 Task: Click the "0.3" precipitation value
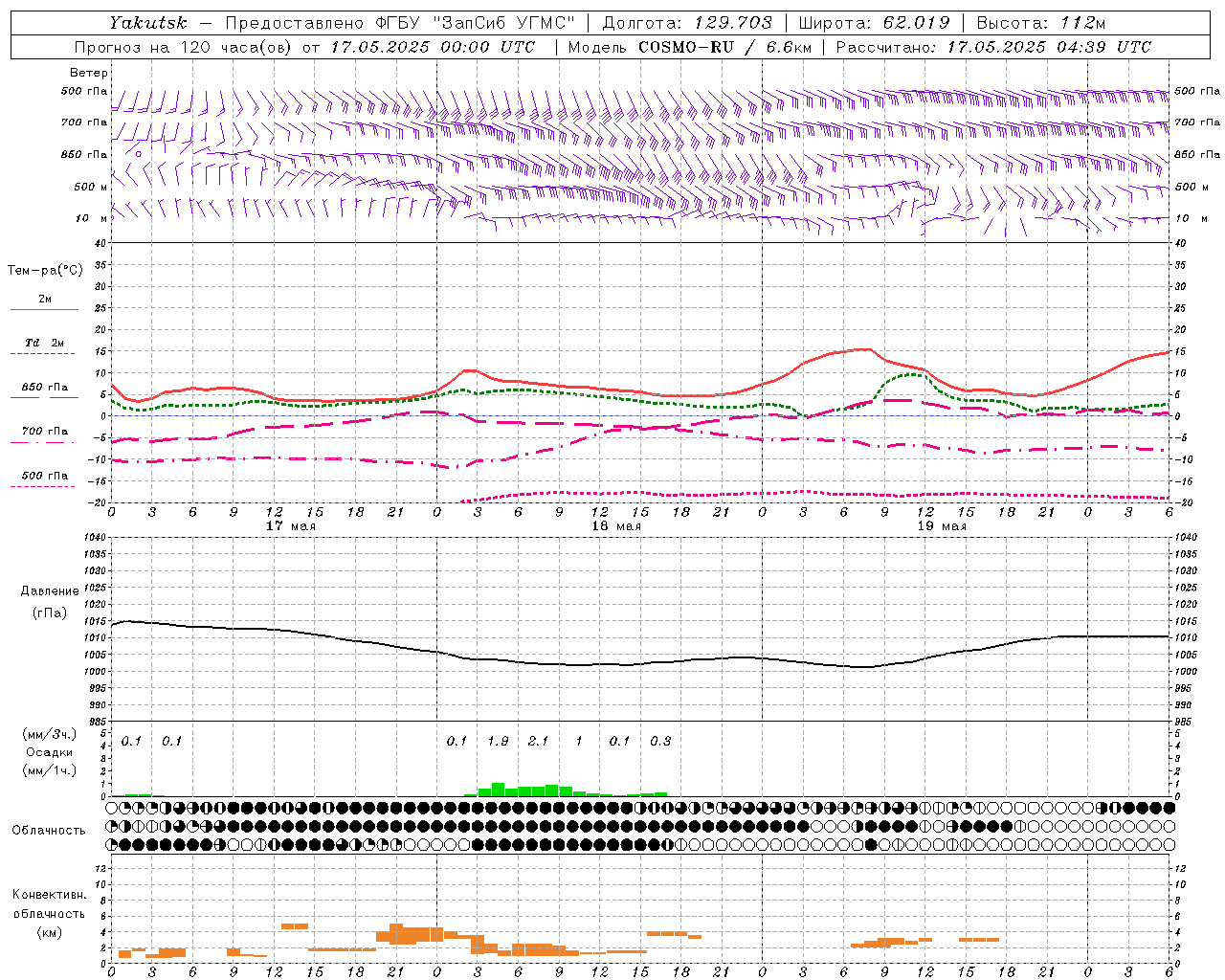tap(660, 741)
